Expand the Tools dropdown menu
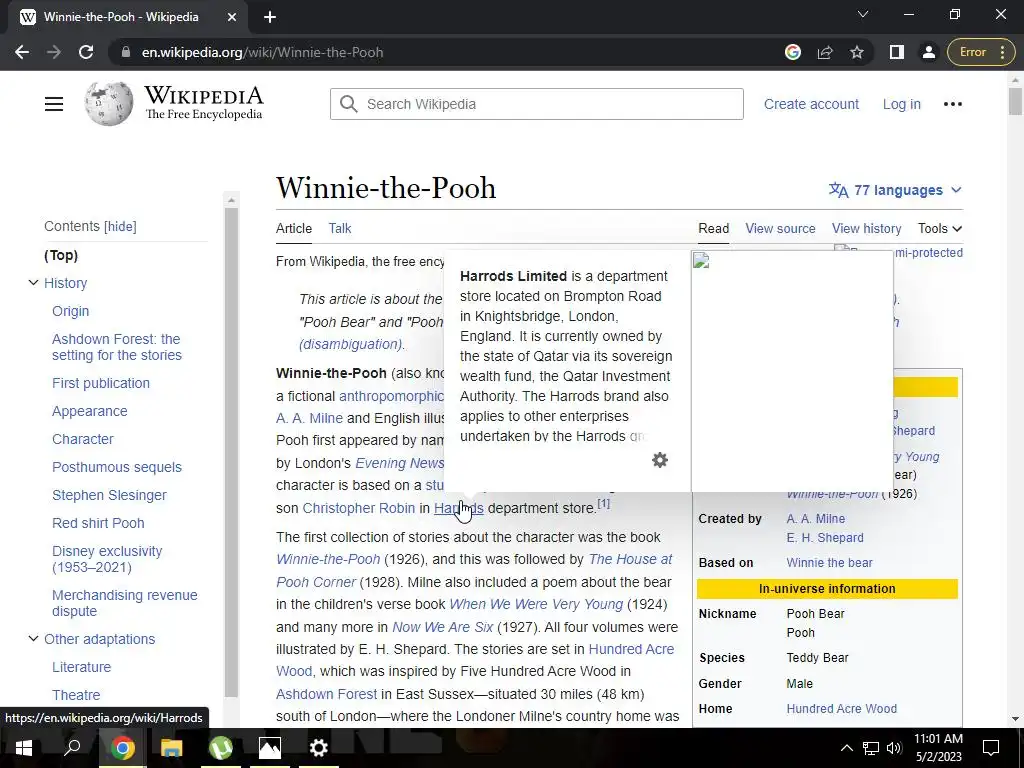Image resolution: width=1024 pixels, height=768 pixels. click(940, 229)
